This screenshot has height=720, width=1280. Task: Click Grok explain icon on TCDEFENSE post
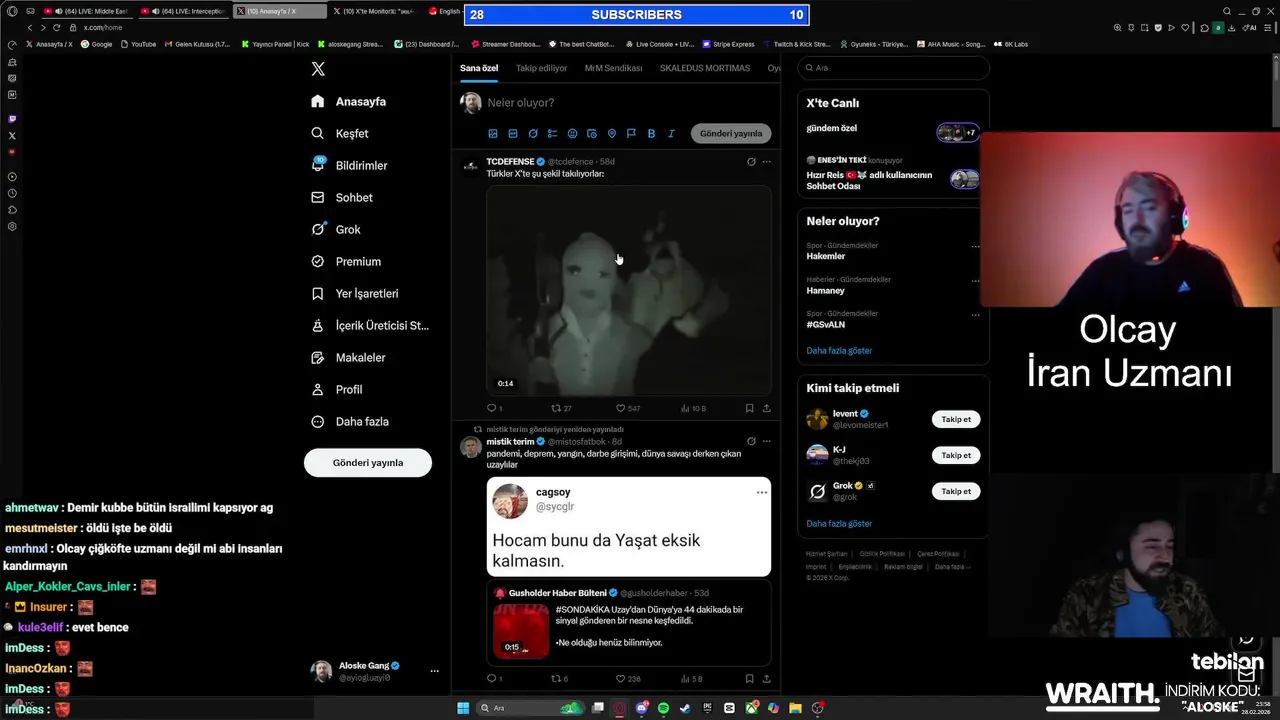[x=751, y=161]
